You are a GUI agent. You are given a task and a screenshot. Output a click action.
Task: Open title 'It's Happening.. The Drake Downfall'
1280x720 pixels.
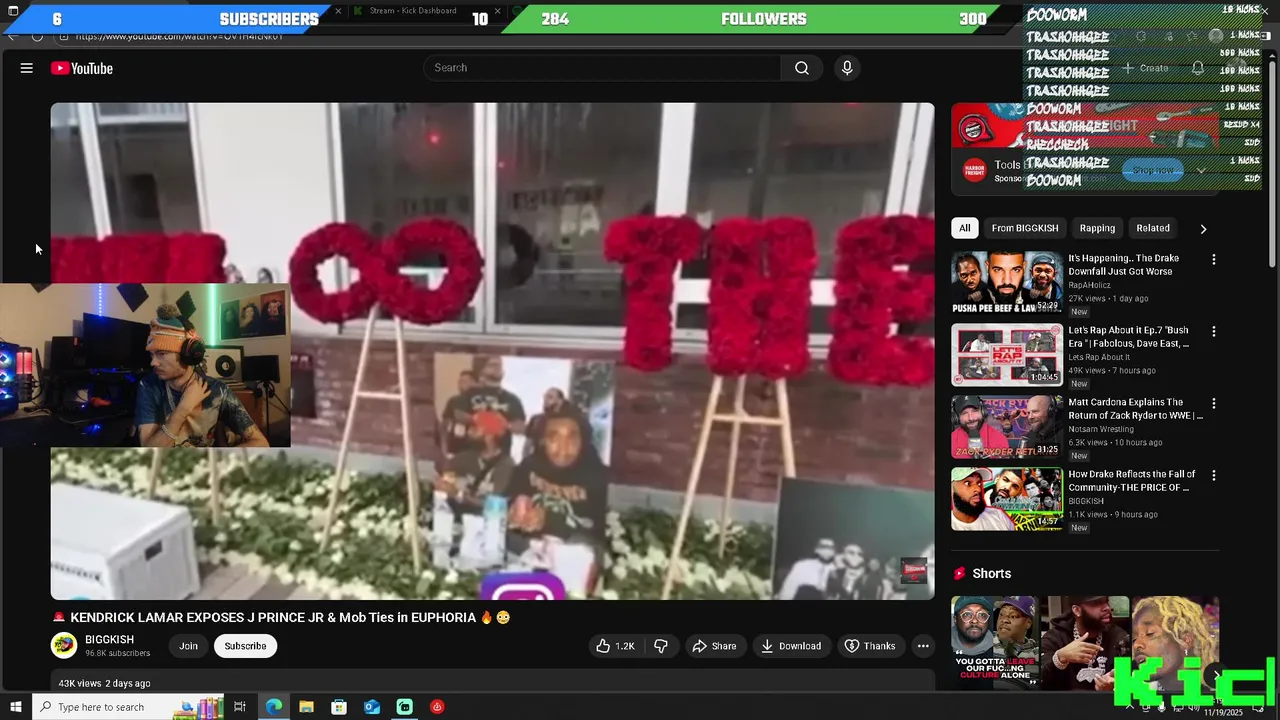pyautogui.click(x=1123, y=264)
